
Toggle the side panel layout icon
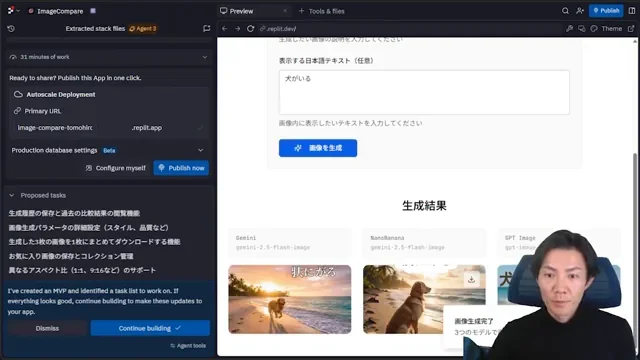(632, 11)
